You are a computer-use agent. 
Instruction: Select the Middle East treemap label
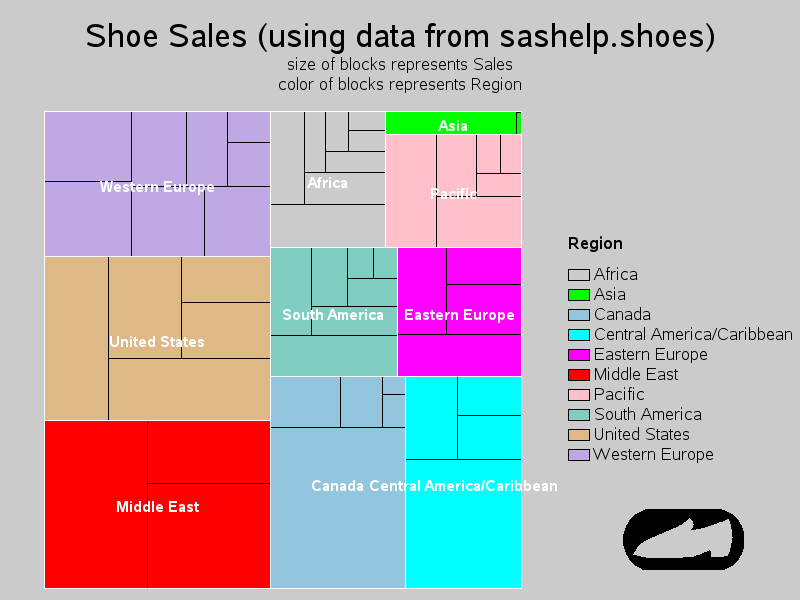158,507
